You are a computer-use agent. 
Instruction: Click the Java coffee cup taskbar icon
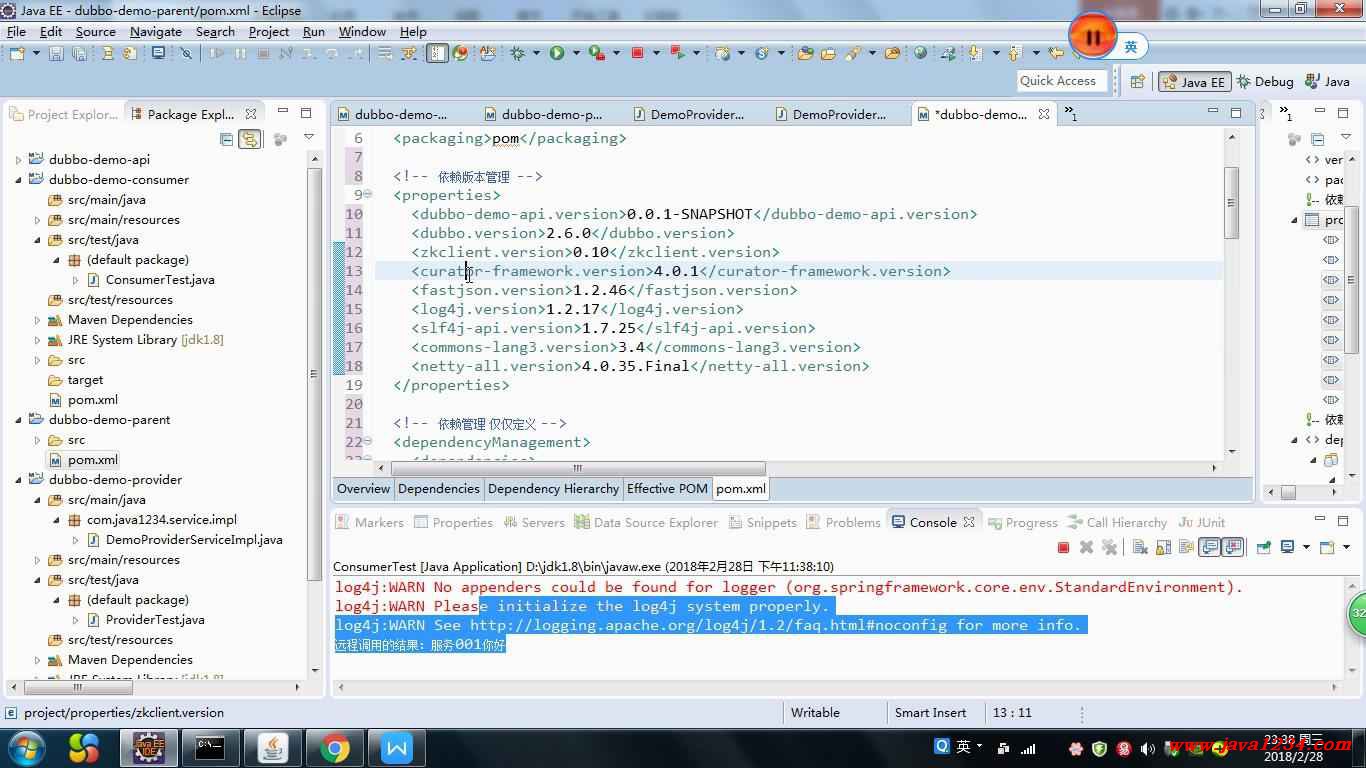click(x=273, y=747)
